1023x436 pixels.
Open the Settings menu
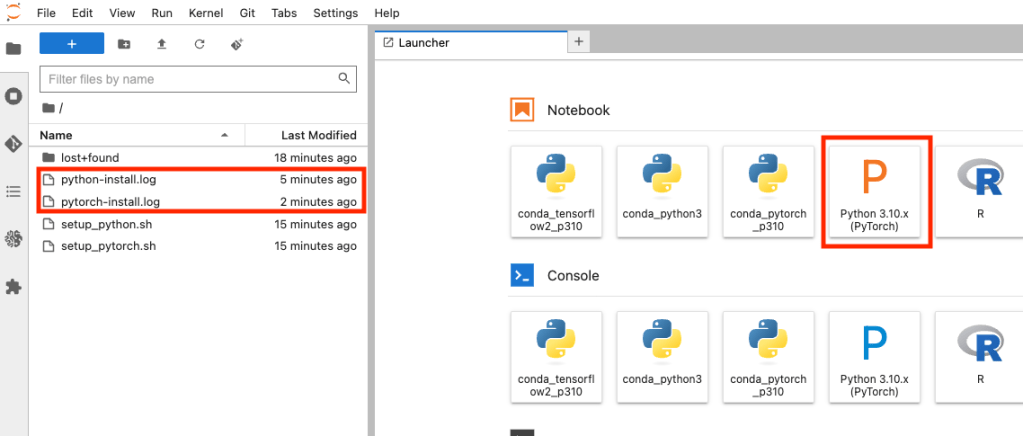click(335, 13)
